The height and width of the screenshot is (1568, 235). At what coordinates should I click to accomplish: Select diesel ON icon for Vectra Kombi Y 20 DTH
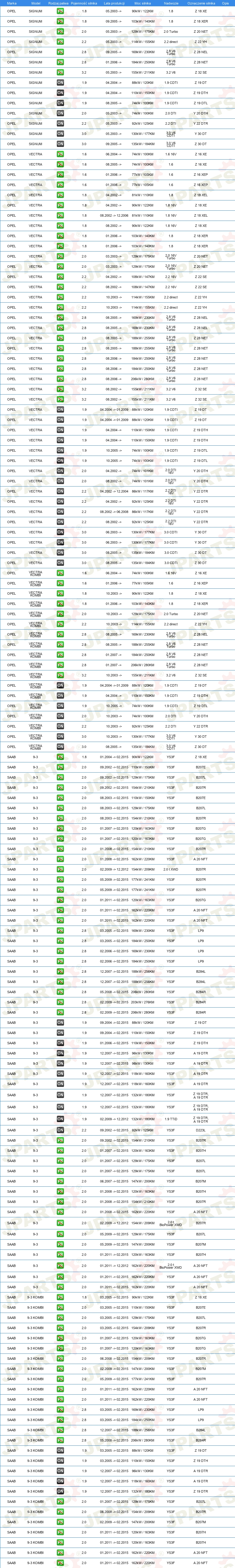pyautogui.click(x=60, y=716)
